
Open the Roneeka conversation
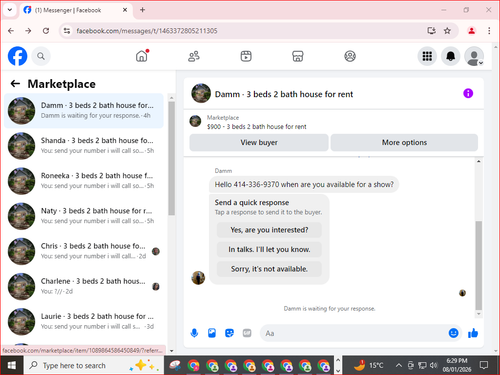tap(84, 181)
